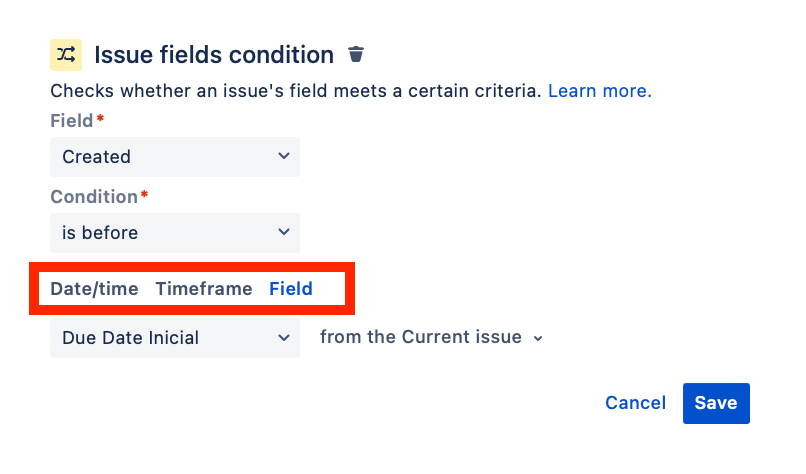Switch to the Timeframe tab
Viewport: 806px width, 474px height.
[x=204, y=289]
